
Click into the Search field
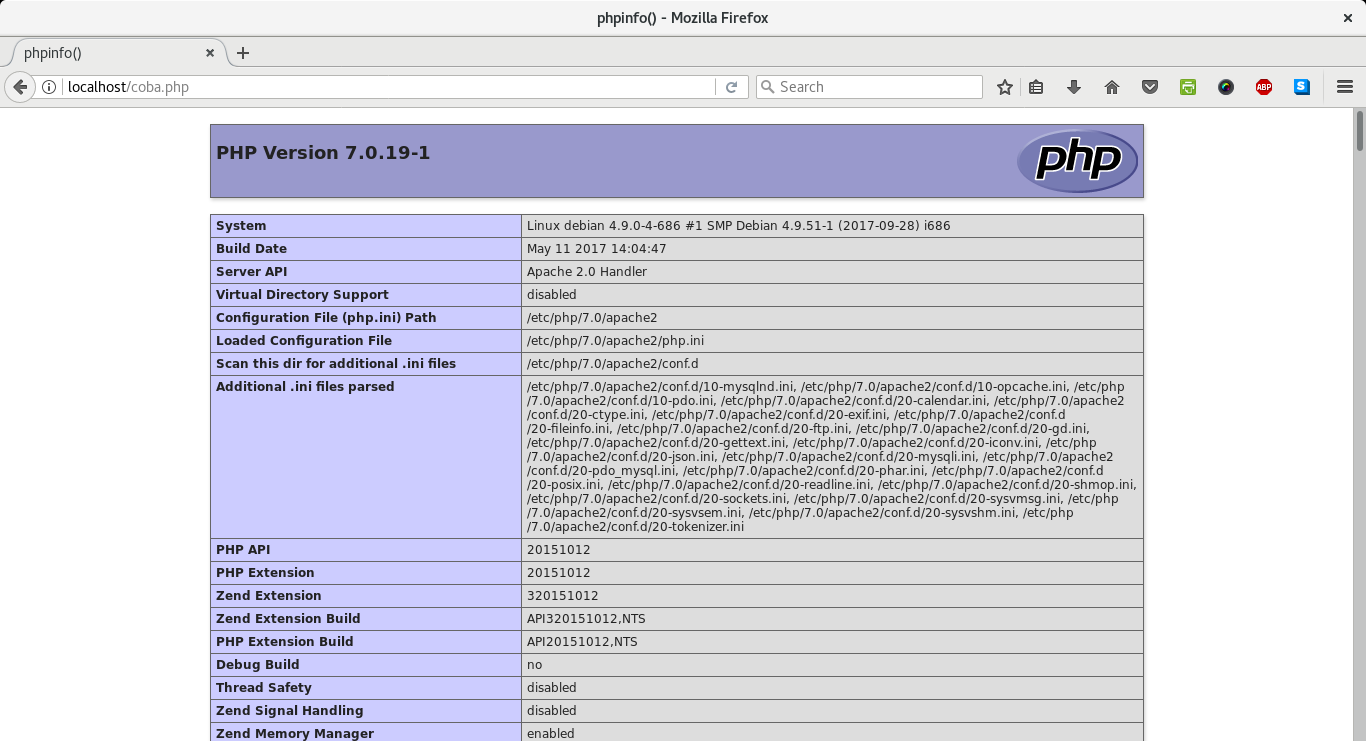click(x=869, y=87)
